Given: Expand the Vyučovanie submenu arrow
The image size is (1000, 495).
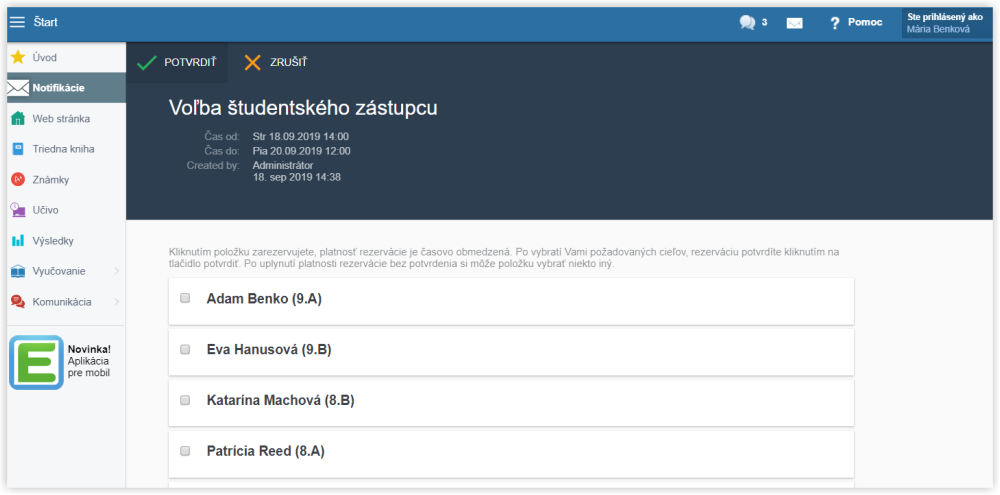Looking at the screenshot, I should [117, 271].
